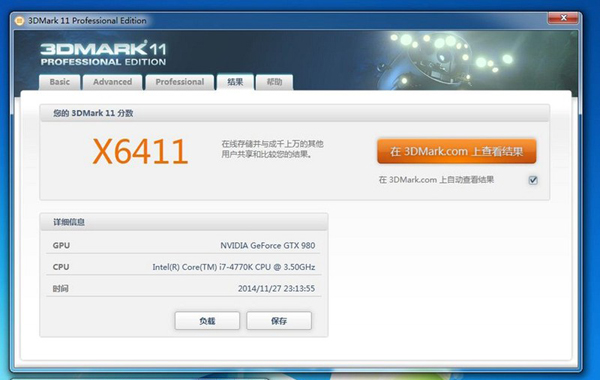Open the 帮助 help tab

click(274, 82)
